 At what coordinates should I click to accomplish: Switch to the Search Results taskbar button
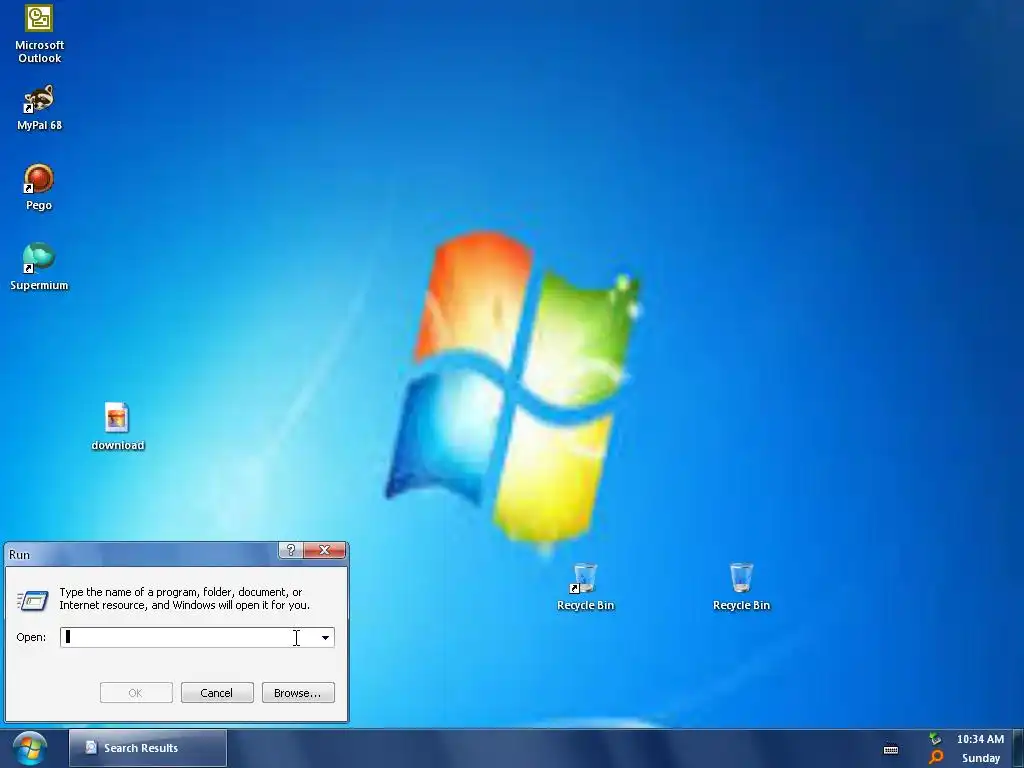coord(148,748)
